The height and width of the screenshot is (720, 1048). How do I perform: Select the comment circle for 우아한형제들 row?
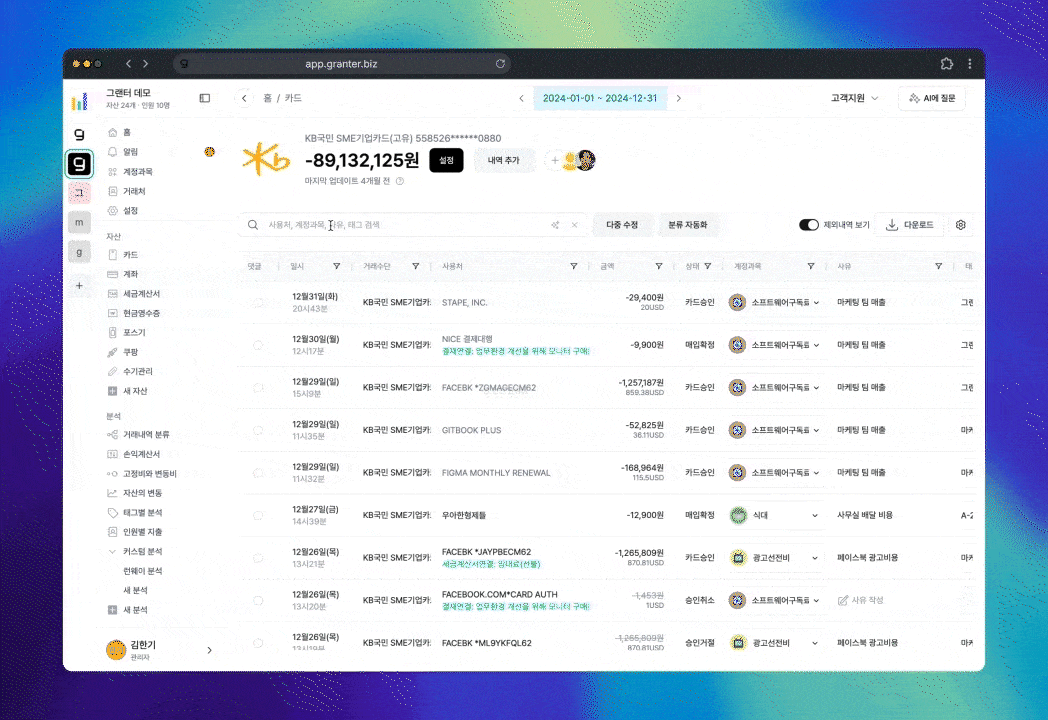[258, 515]
